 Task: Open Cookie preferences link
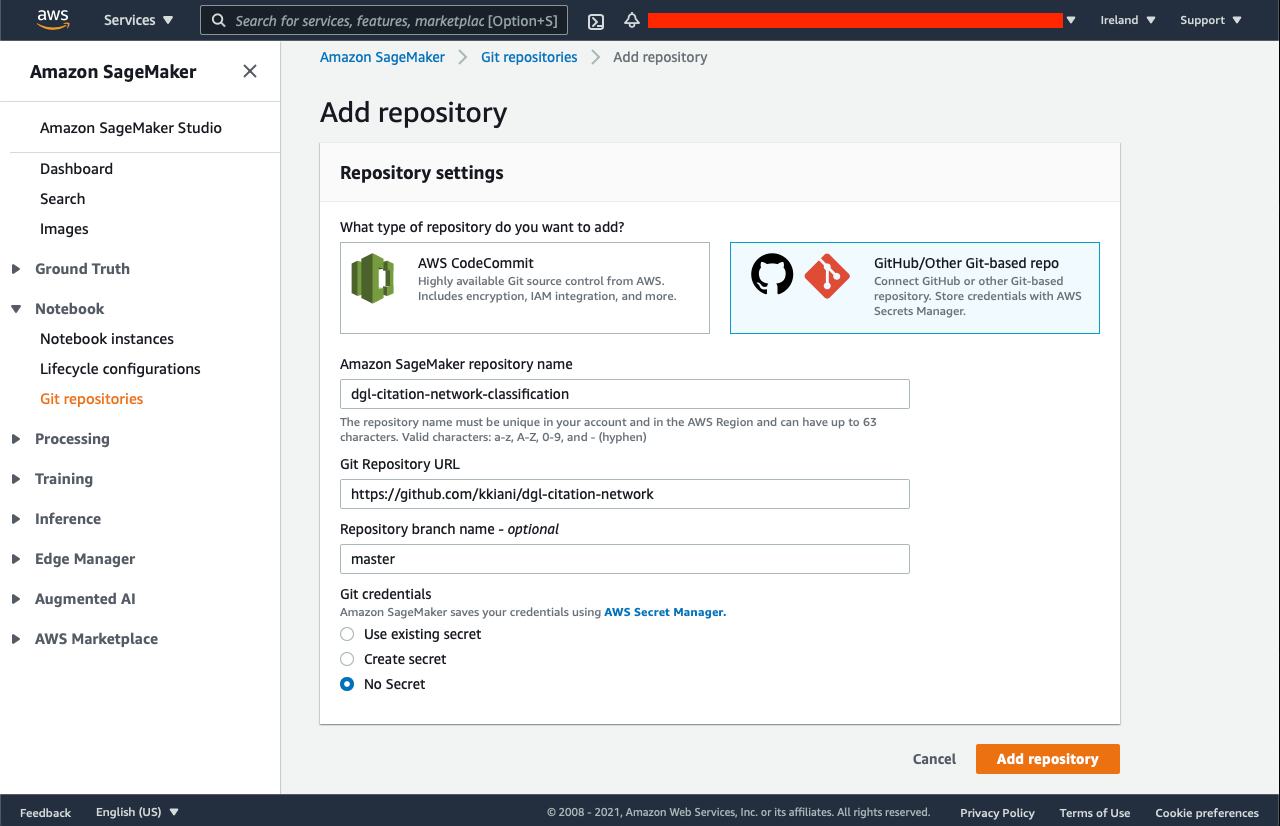(1207, 813)
